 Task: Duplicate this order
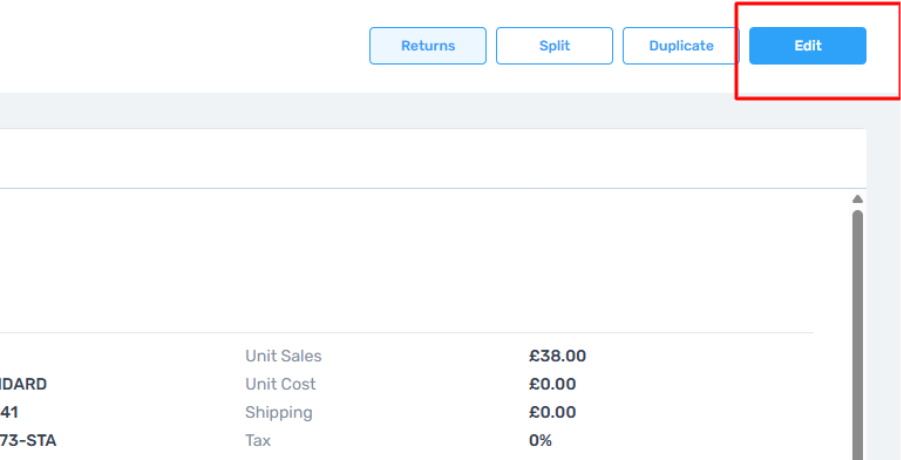[x=681, y=46]
